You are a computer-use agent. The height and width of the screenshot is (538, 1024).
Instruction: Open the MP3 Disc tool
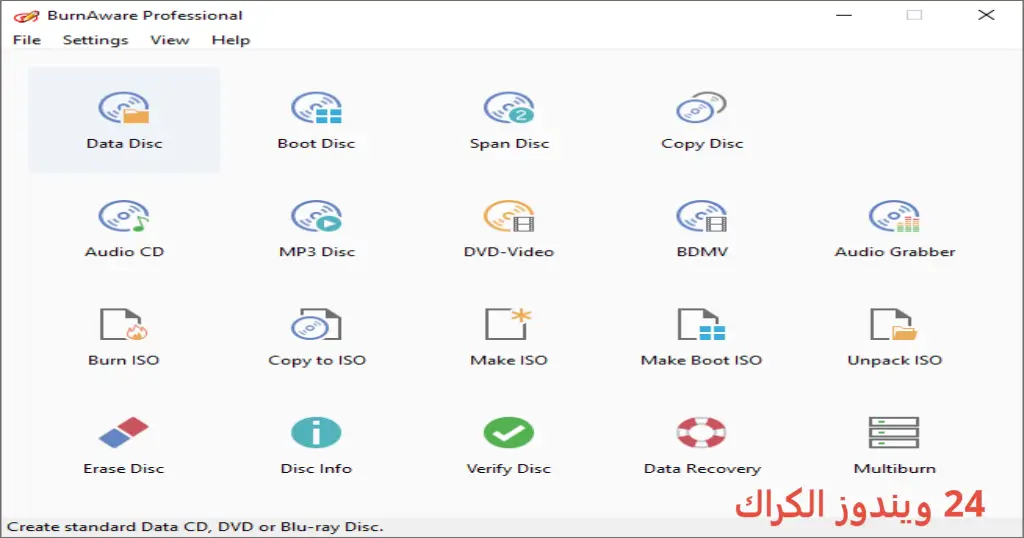pyautogui.click(x=317, y=229)
